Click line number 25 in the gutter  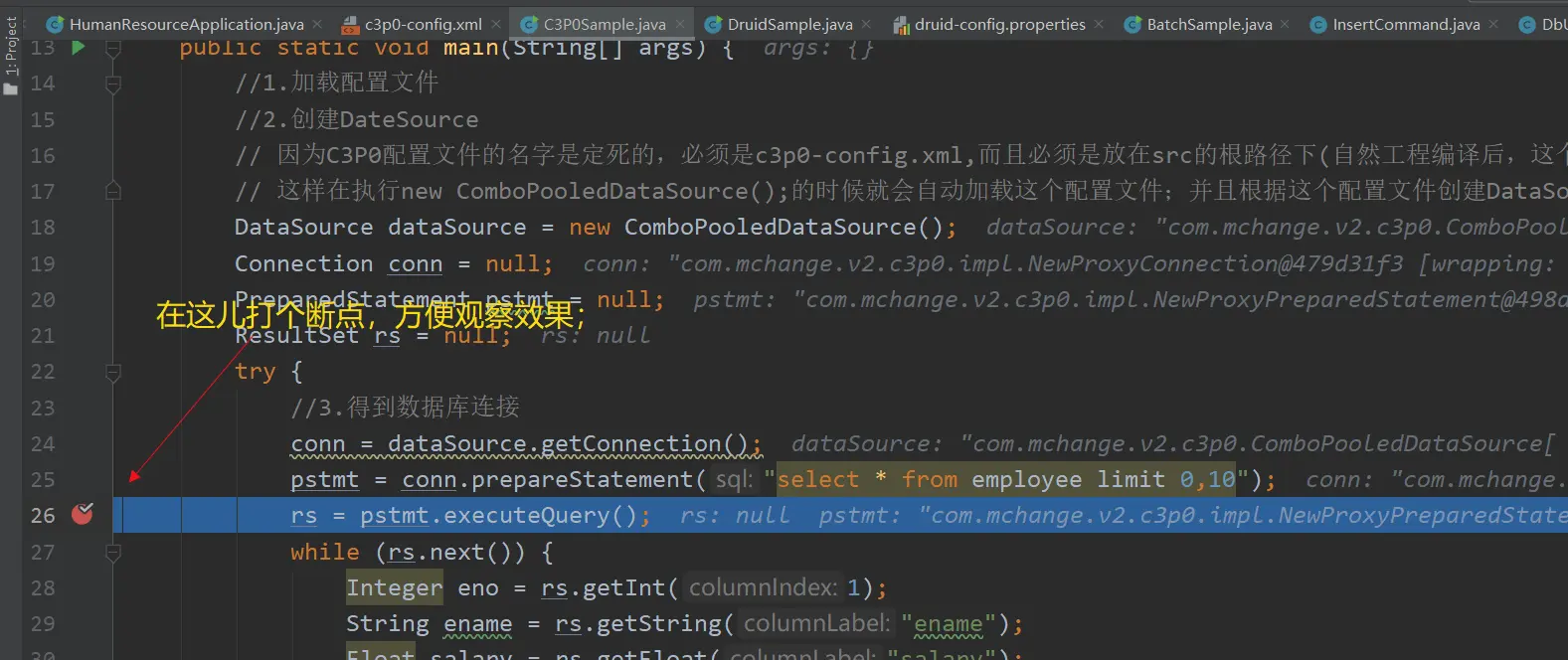43,480
